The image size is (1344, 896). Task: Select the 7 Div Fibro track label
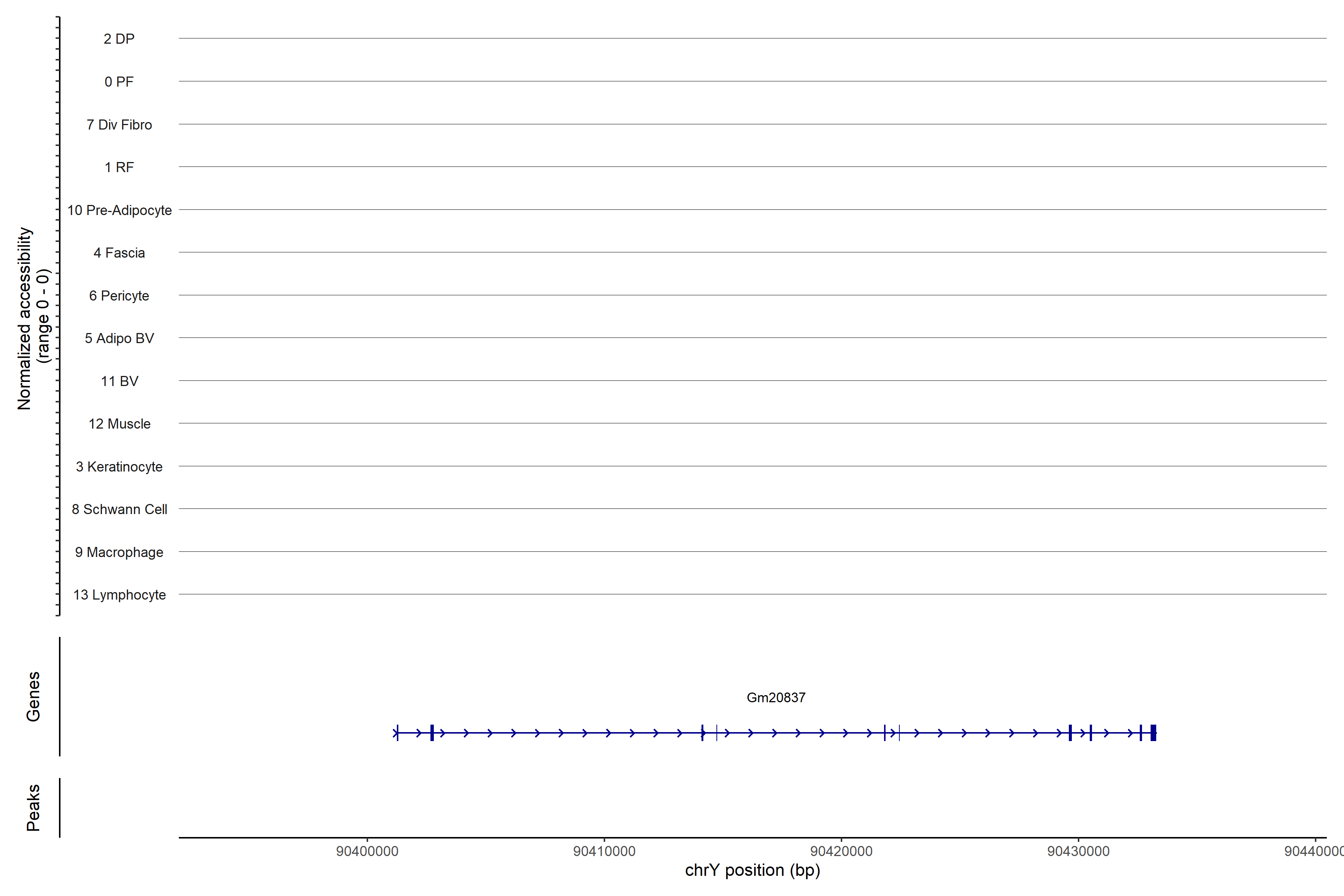[119, 125]
